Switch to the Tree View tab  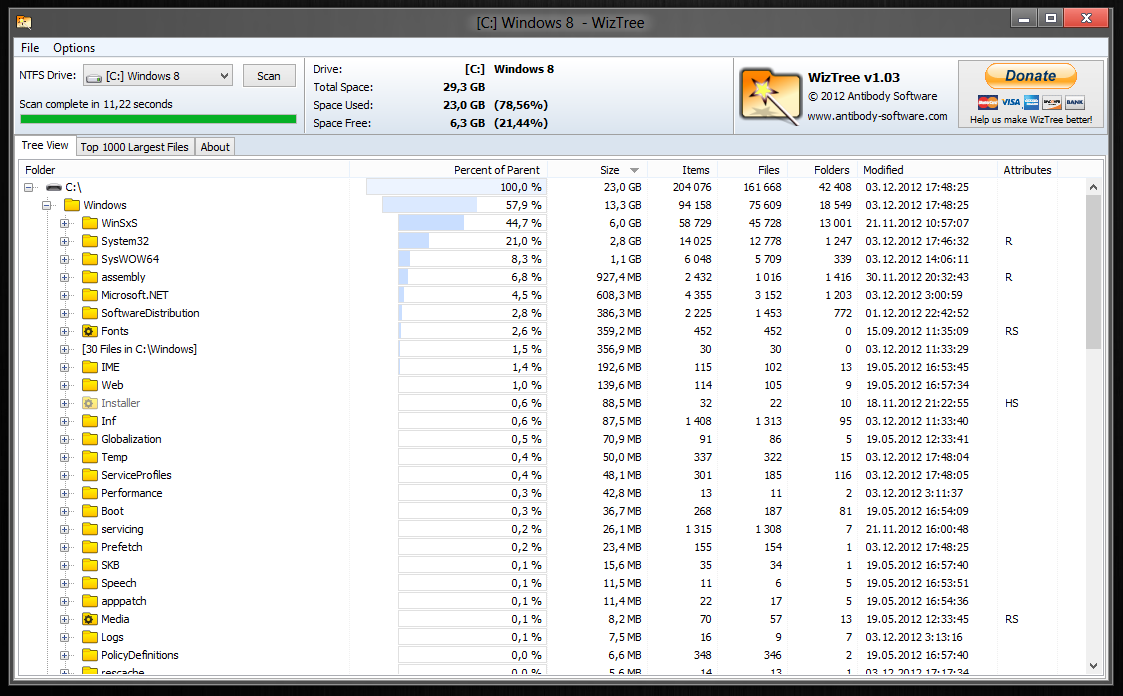(x=45, y=145)
